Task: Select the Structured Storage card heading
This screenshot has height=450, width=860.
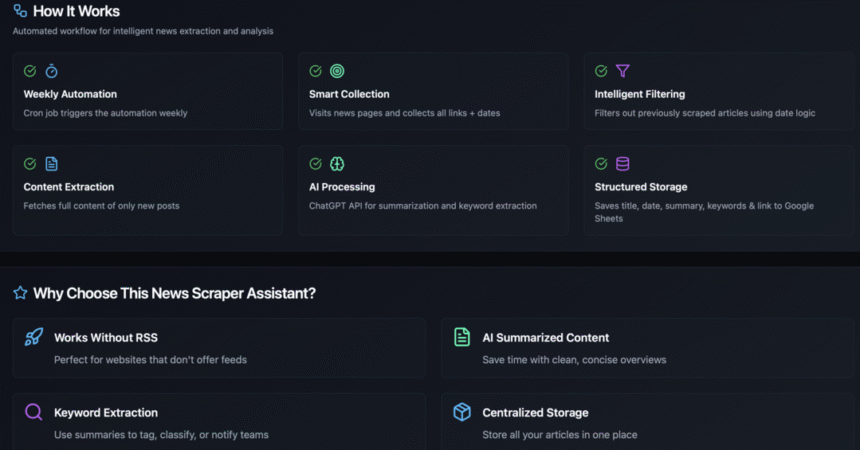Action: click(641, 187)
